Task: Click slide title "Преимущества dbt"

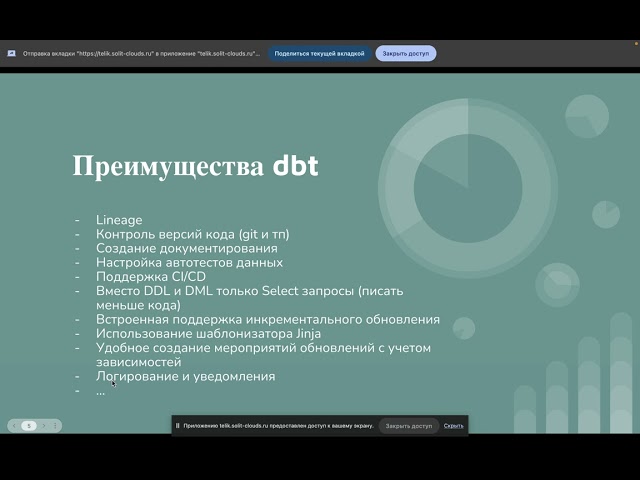Action: [195, 166]
